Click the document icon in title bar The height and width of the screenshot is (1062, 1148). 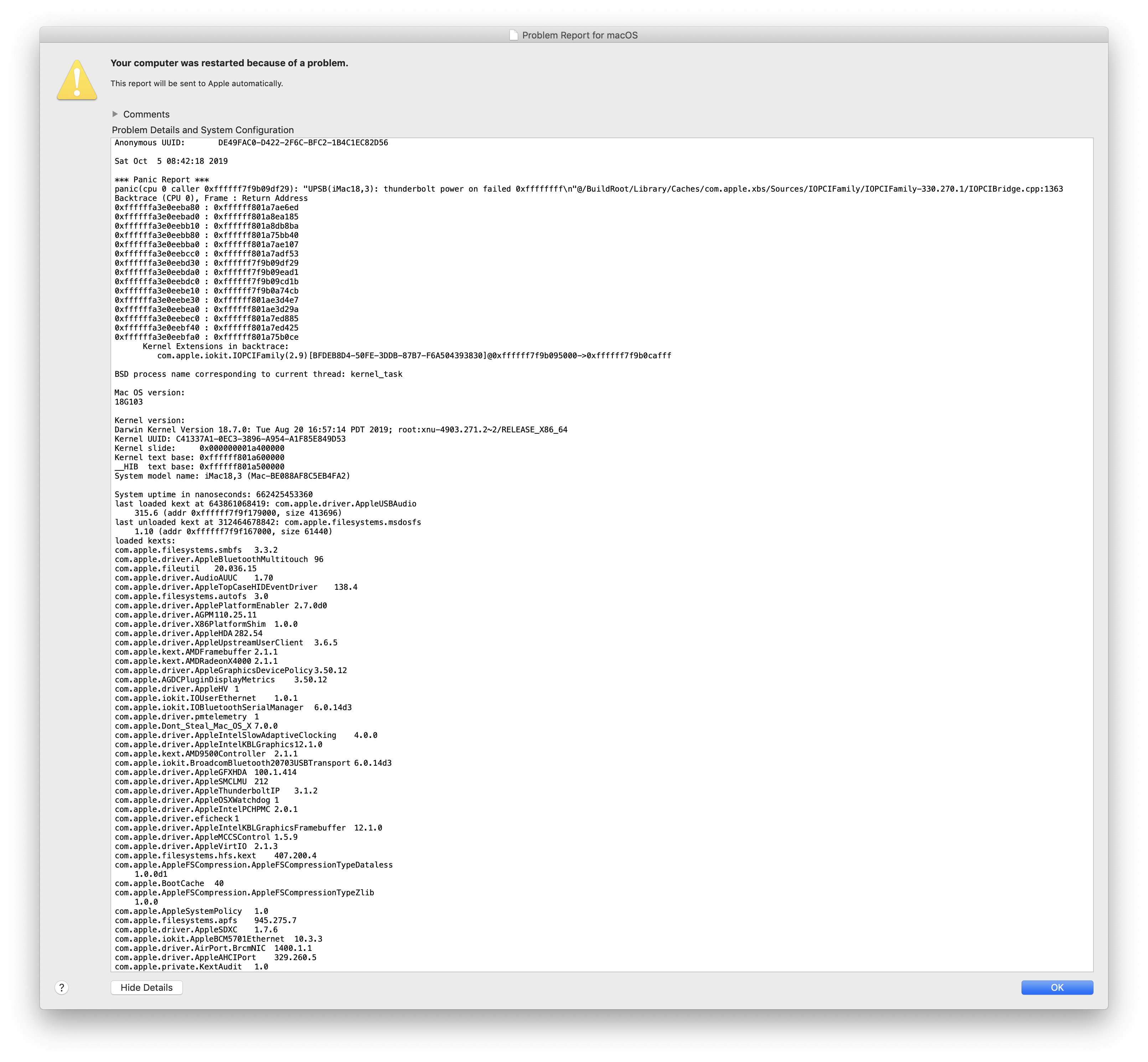pyautogui.click(x=513, y=35)
